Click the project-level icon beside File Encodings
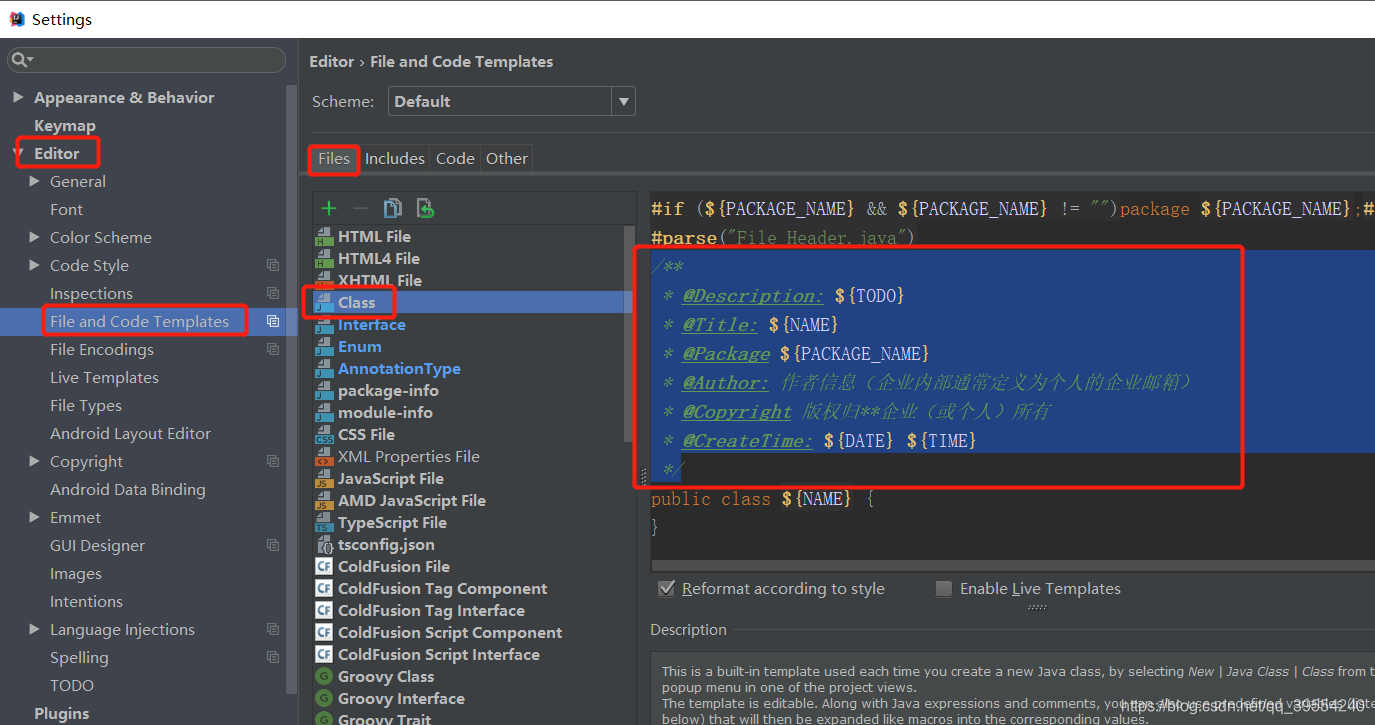The image size is (1375, 725). pos(273,349)
